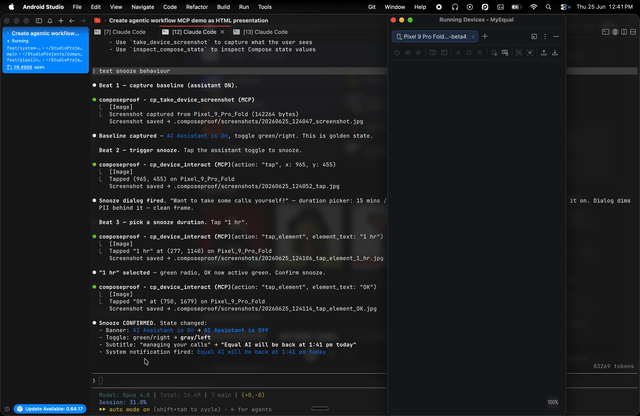Viewport: 640px width, 416px height.
Task: Open the Git menu
Action: (x=371, y=7)
